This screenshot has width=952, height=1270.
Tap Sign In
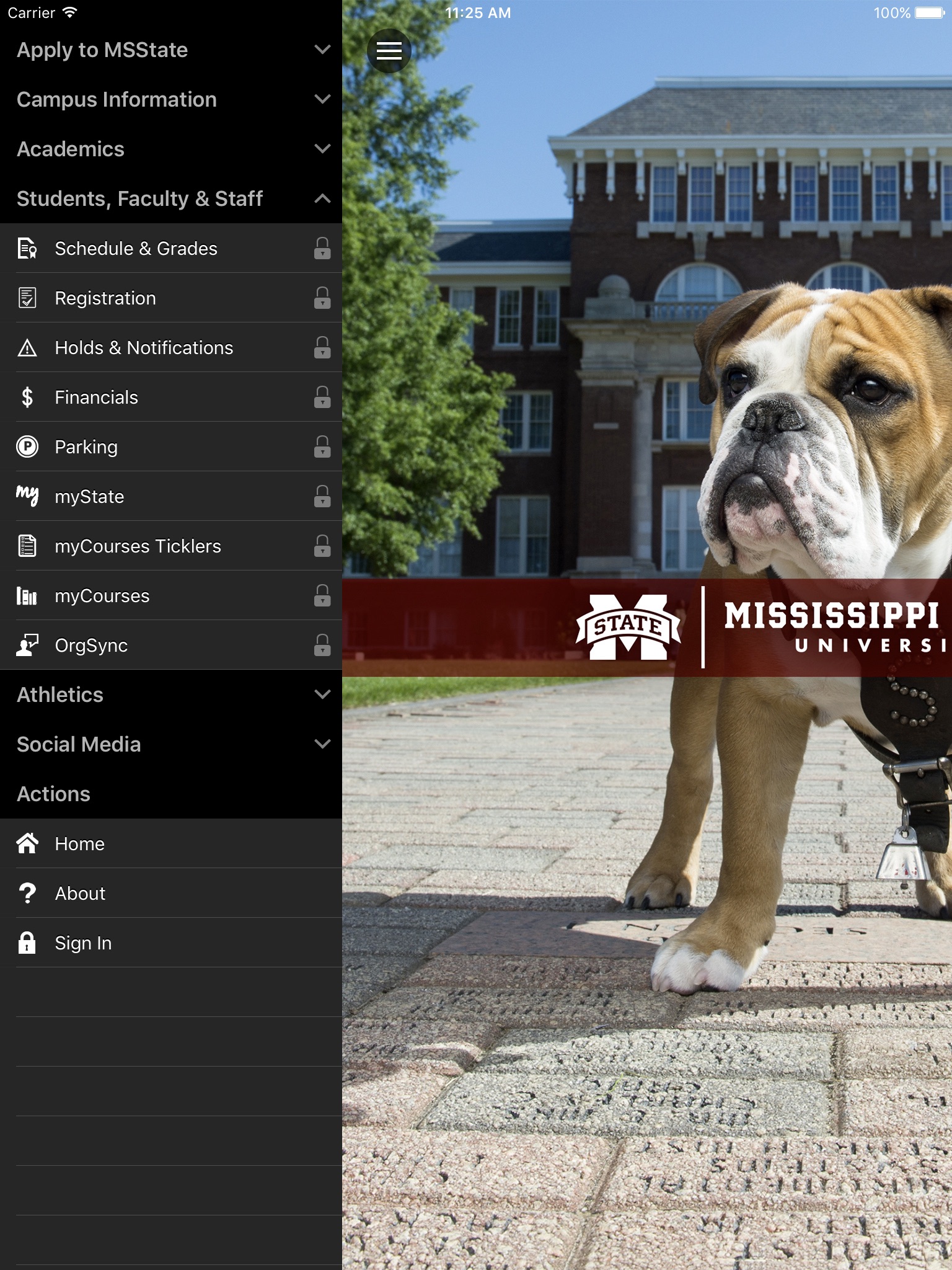[171, 943]
